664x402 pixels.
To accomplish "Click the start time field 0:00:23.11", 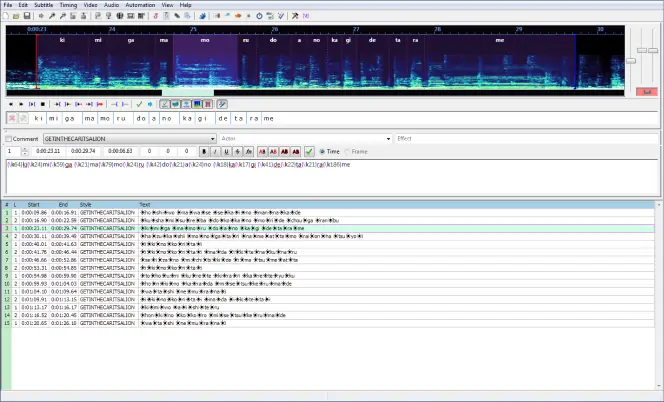I will coord(48,151).
